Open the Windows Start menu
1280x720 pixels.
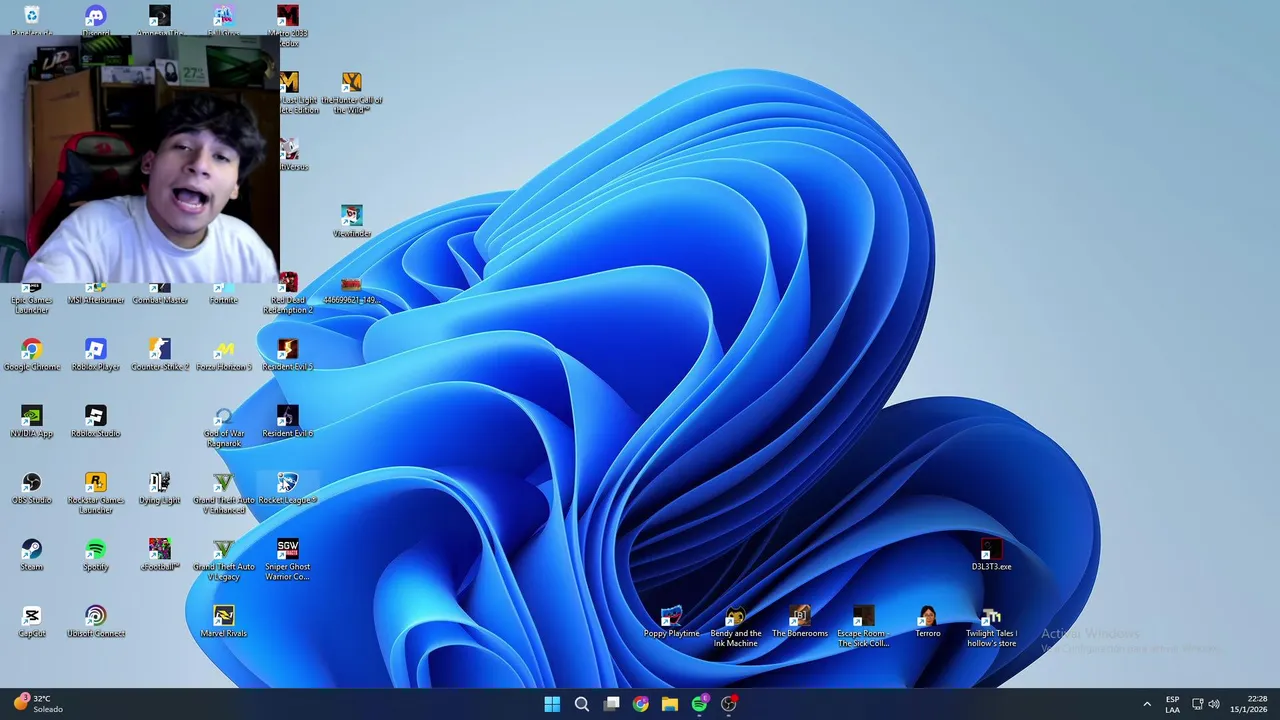[552, 704]
